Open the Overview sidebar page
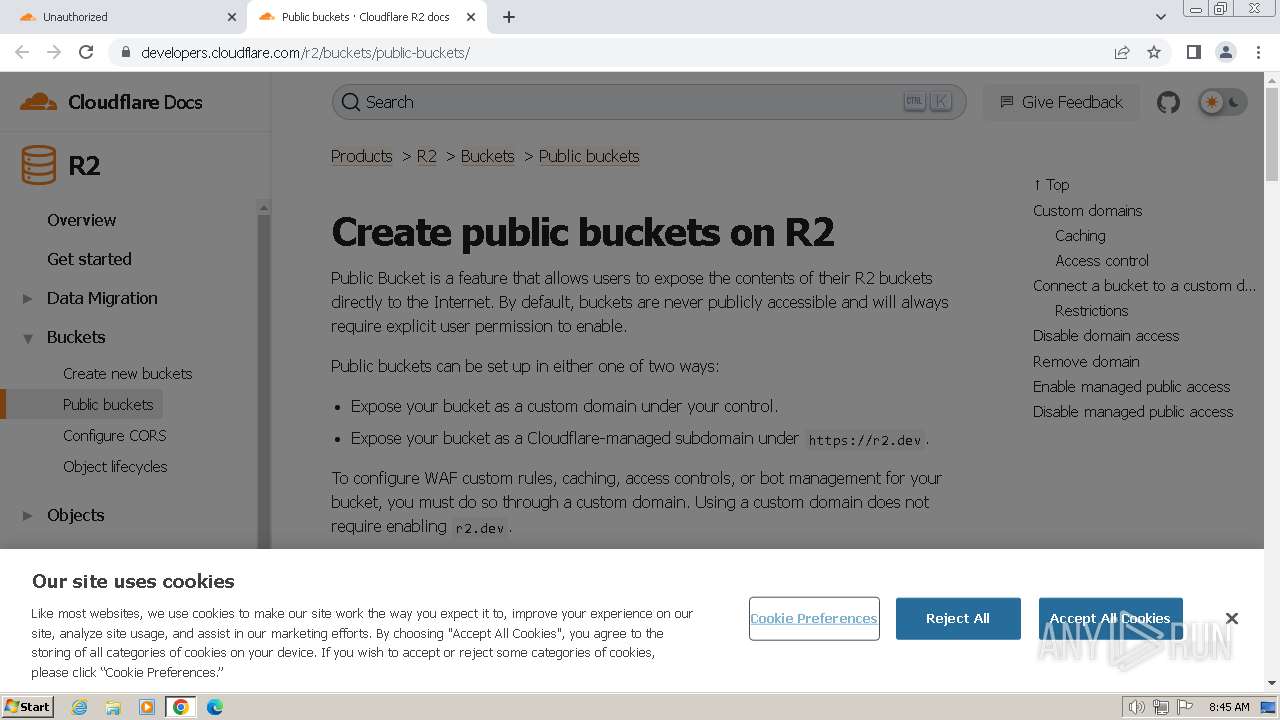The image size is (1280, 720). 81,220
